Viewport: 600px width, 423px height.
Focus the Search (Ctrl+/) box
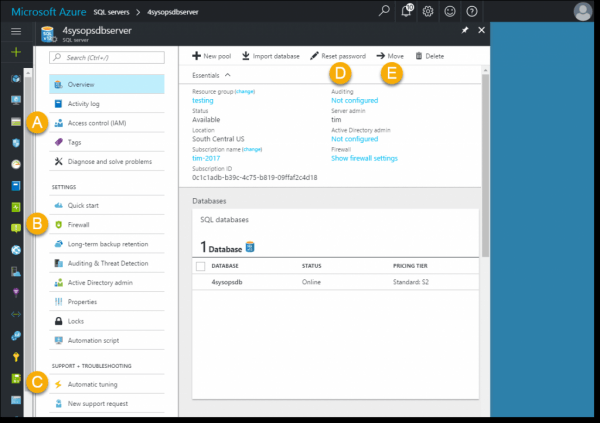pyautogui.click(x=107, y=57)
